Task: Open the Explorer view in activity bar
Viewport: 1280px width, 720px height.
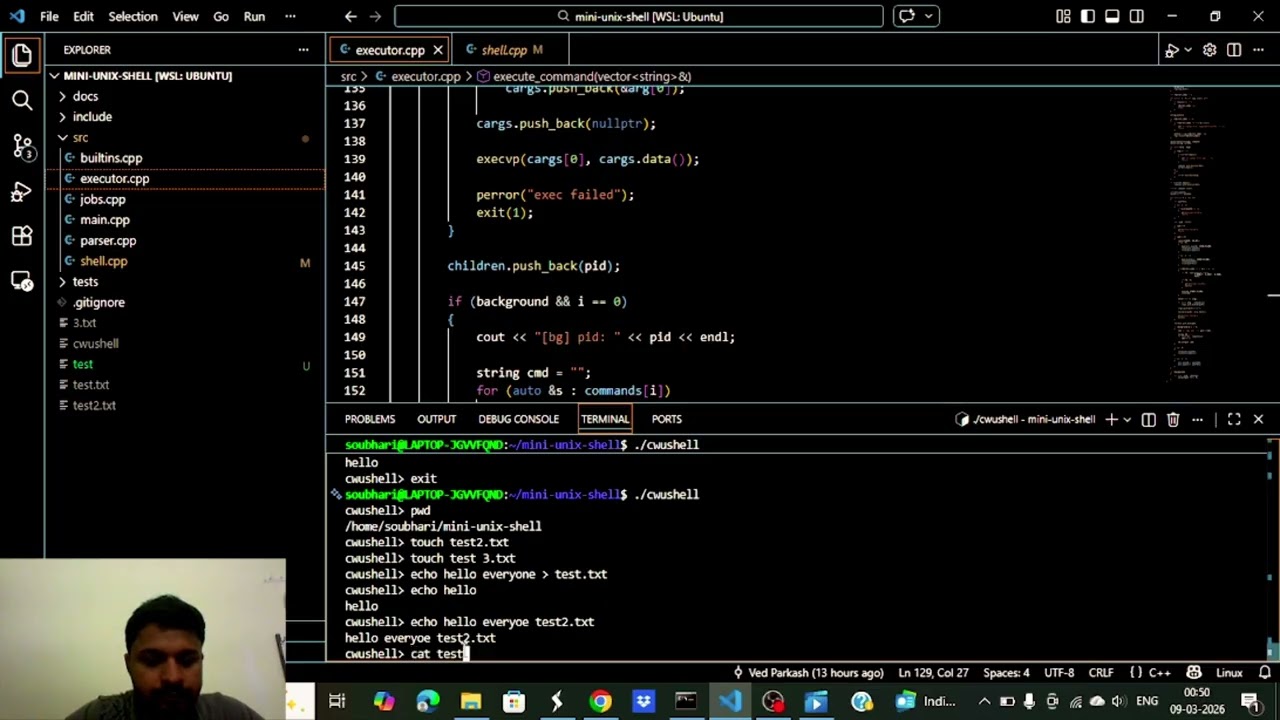Action: click(x=22, y=54)
